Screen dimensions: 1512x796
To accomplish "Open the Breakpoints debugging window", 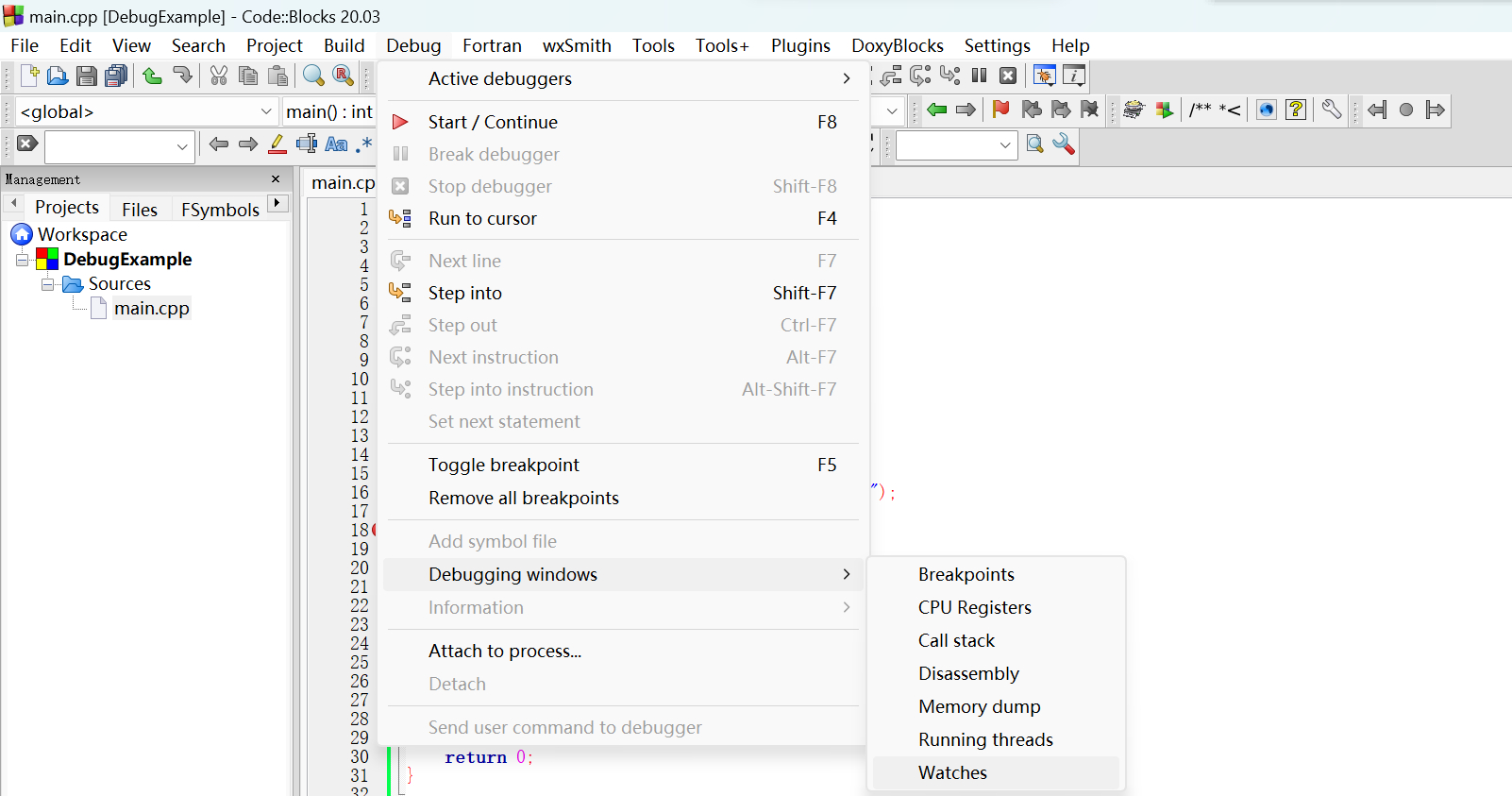I will click(996, 574).
